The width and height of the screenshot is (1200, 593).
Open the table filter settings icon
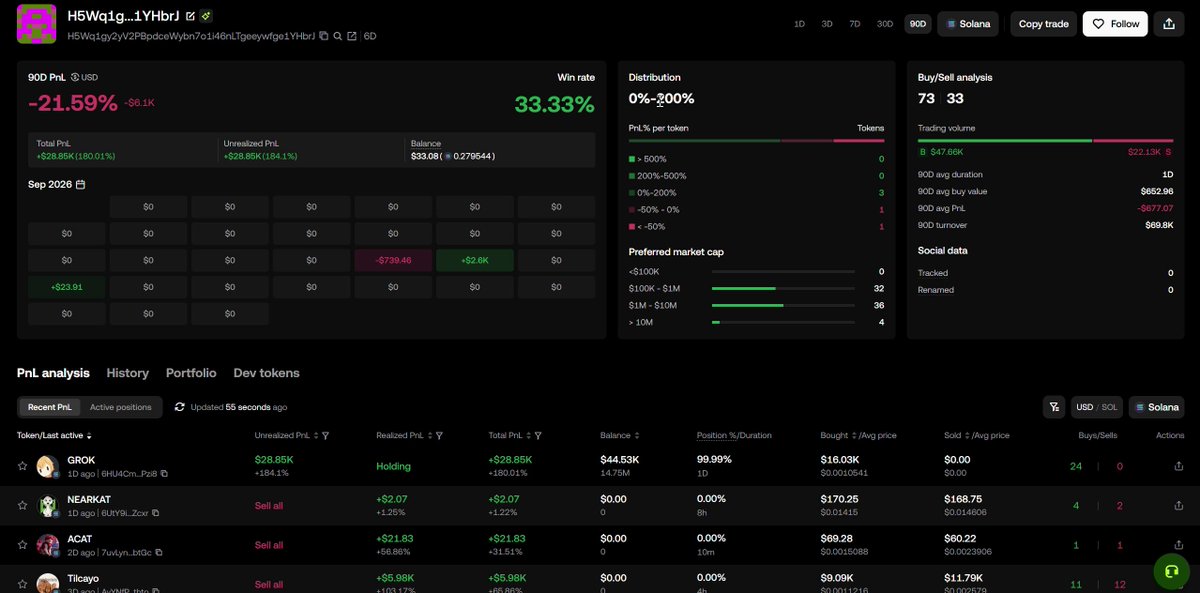tap(1054, 407)
